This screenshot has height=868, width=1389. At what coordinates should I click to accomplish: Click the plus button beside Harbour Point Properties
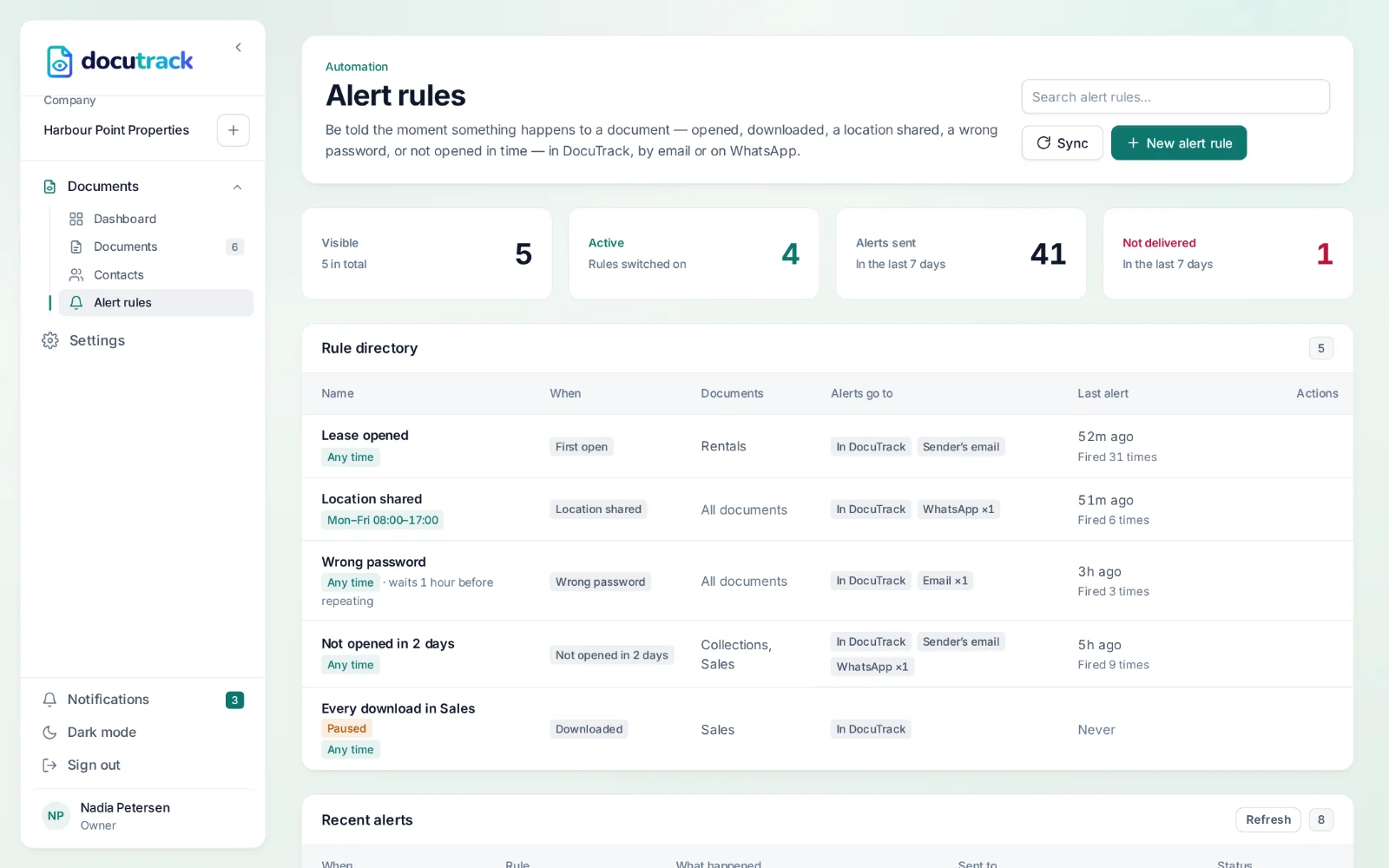point(233,130)
